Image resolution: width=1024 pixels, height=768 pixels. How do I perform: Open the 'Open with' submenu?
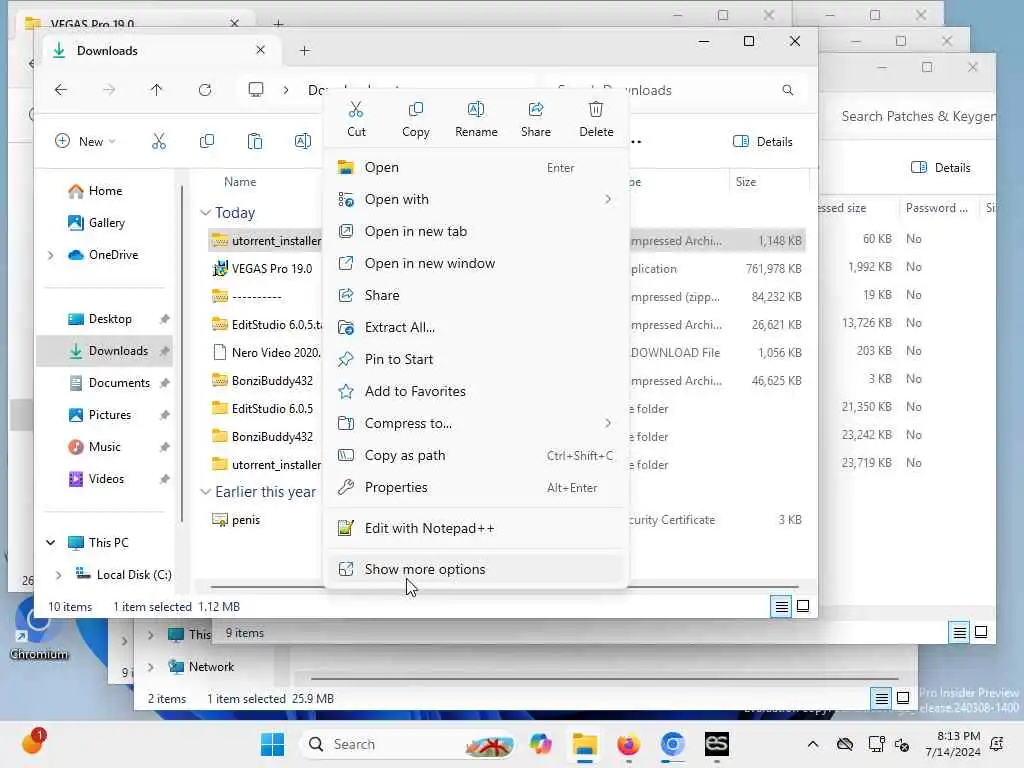476,199
